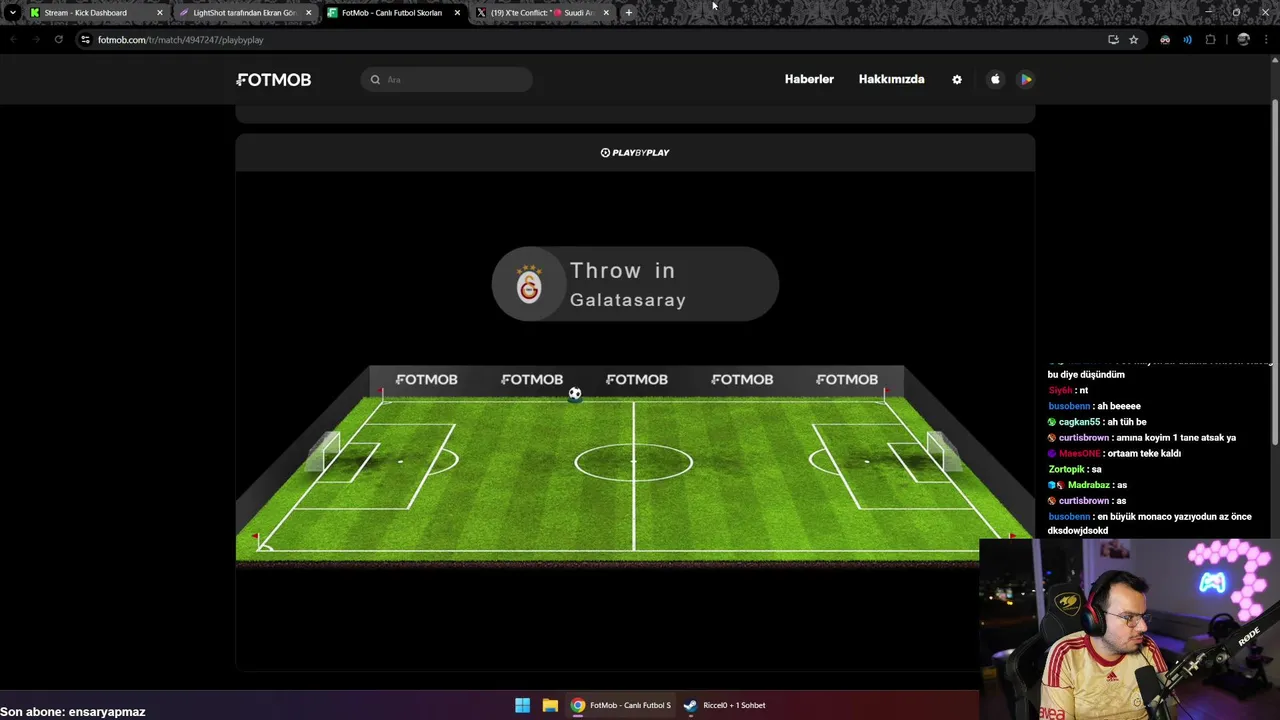This screenshot has height=720, width=1280.
Task: Click the browser forward arrow
Action: coord(36,40)
